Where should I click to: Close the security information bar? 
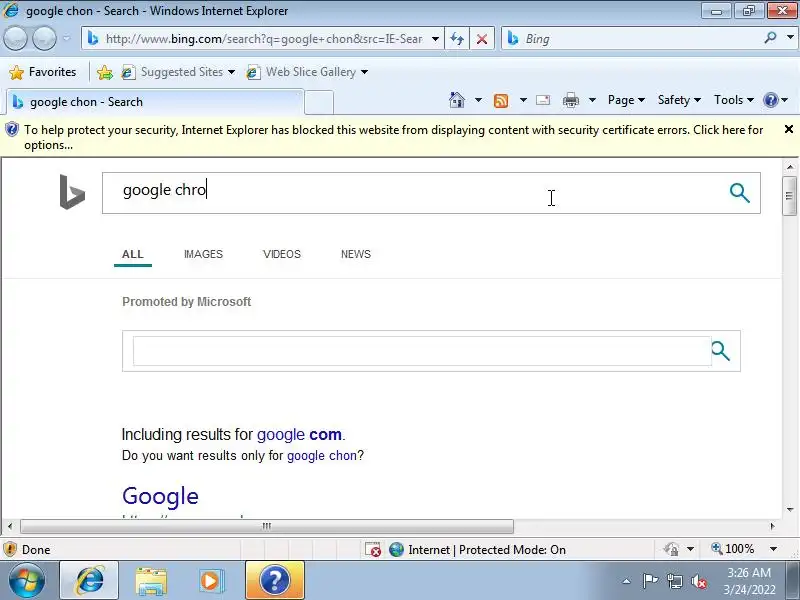tap(789, 129)
